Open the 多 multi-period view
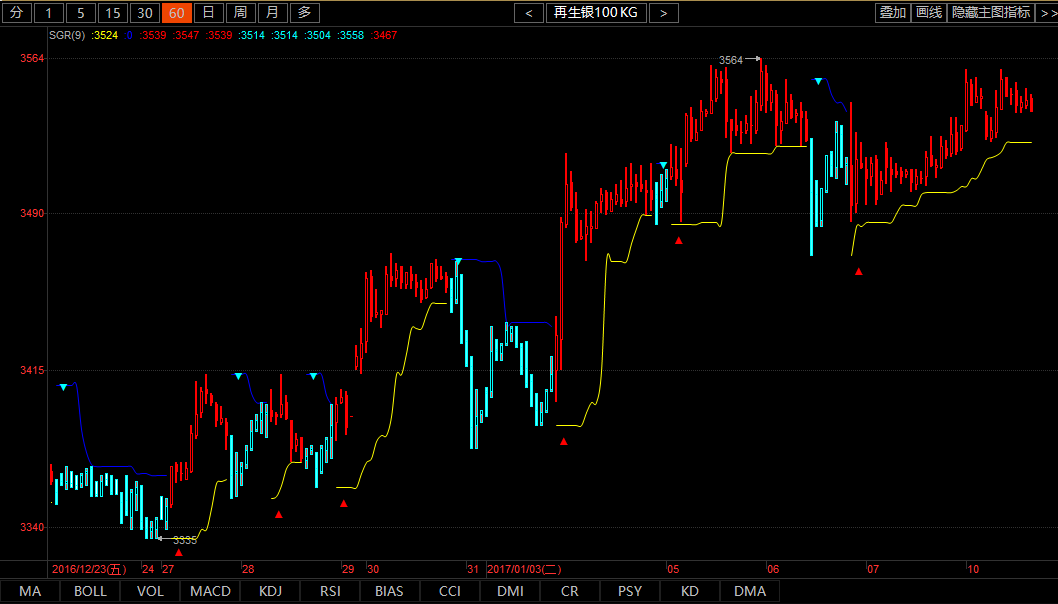Image resolution: width=1058 pixels, height=604 pixels. pyautogui.click(x=305, y=13)
